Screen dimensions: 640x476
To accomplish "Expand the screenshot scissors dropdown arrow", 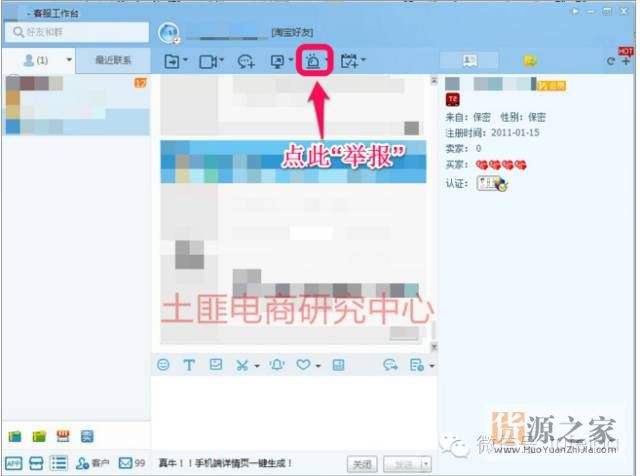I will [257, 366].
